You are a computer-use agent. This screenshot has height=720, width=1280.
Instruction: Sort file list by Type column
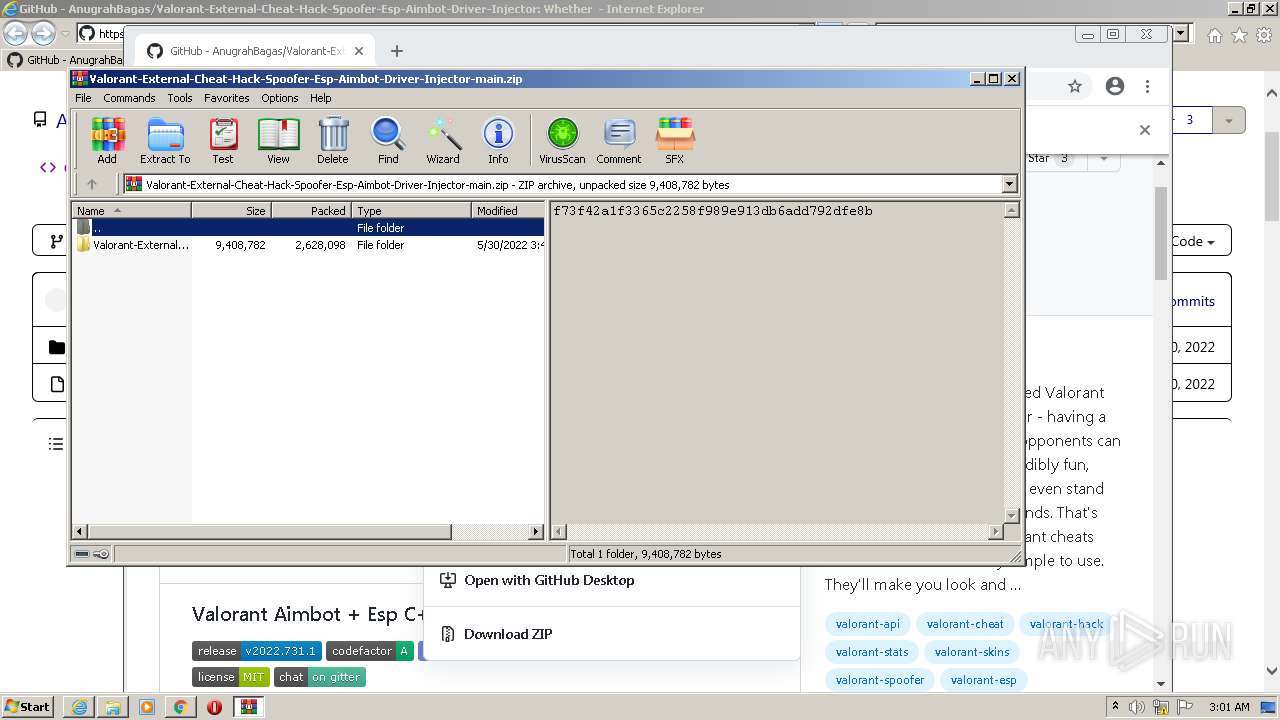pos(411,210)
